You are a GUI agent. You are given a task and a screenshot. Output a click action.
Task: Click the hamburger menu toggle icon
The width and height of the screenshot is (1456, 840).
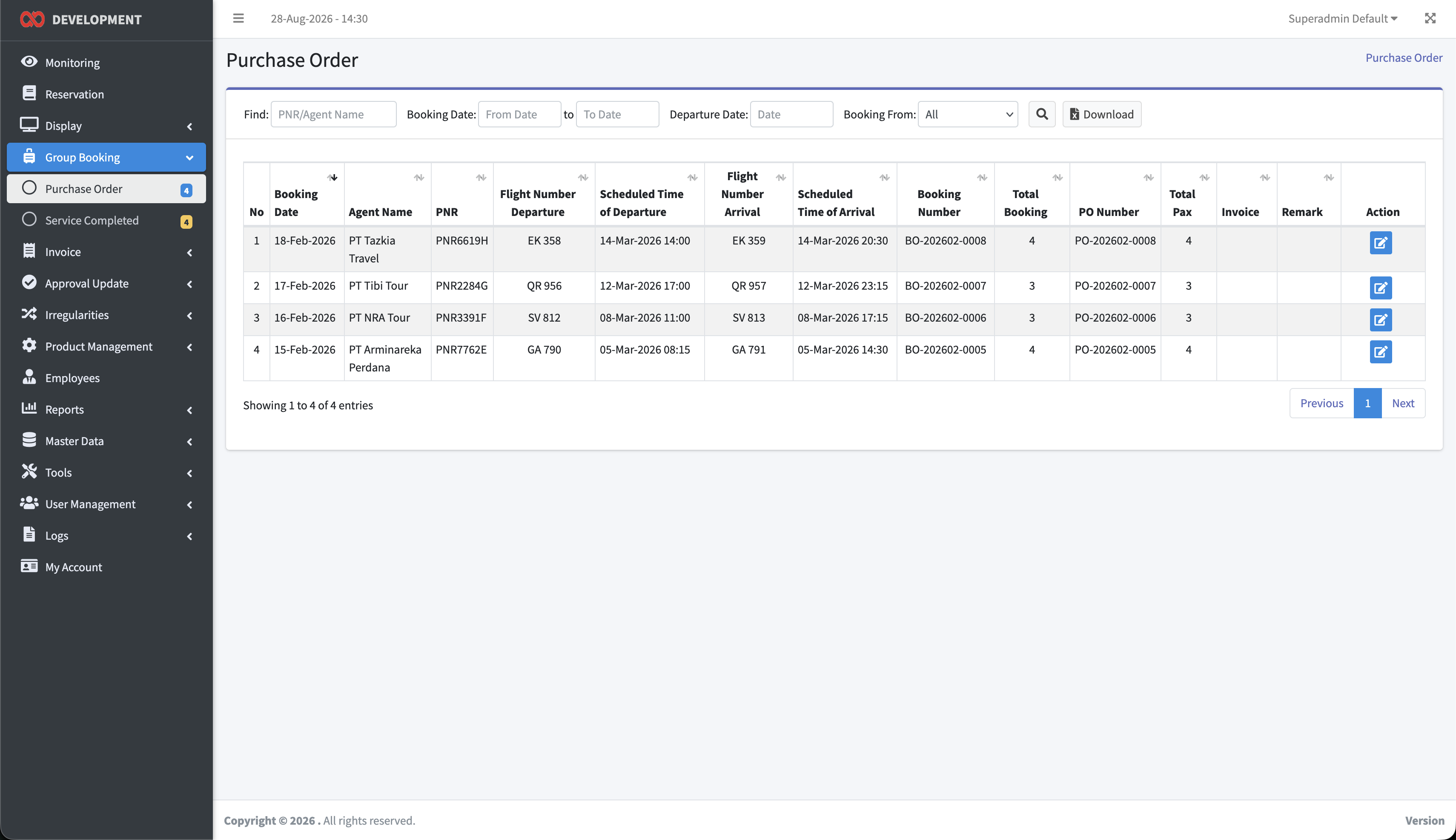pyautogui.click(x=238, y=18)
